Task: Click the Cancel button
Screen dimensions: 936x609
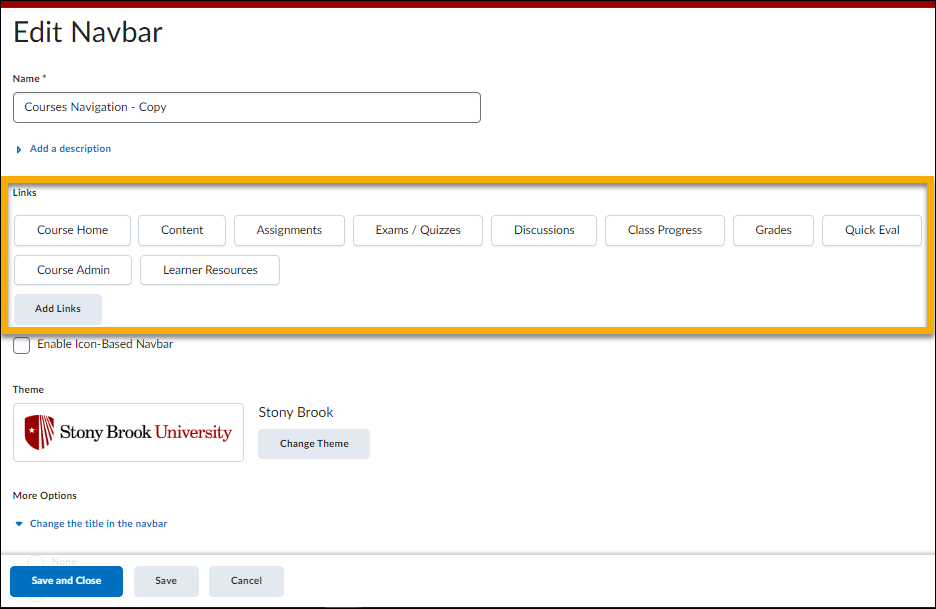Action: click(x=246, y=581)
